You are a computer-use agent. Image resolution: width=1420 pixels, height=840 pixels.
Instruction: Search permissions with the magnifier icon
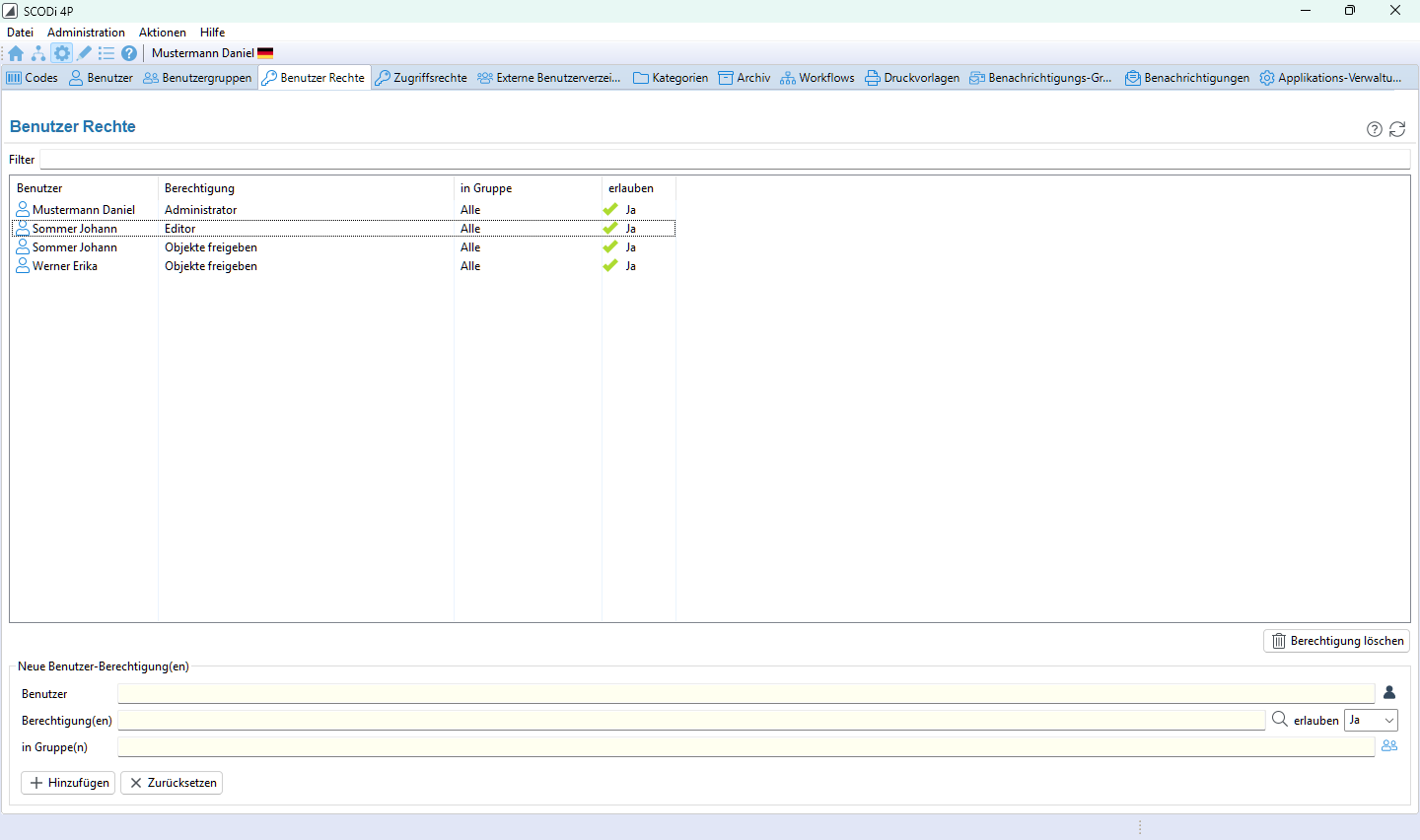pyautogui.click(x=1279, y=720)
